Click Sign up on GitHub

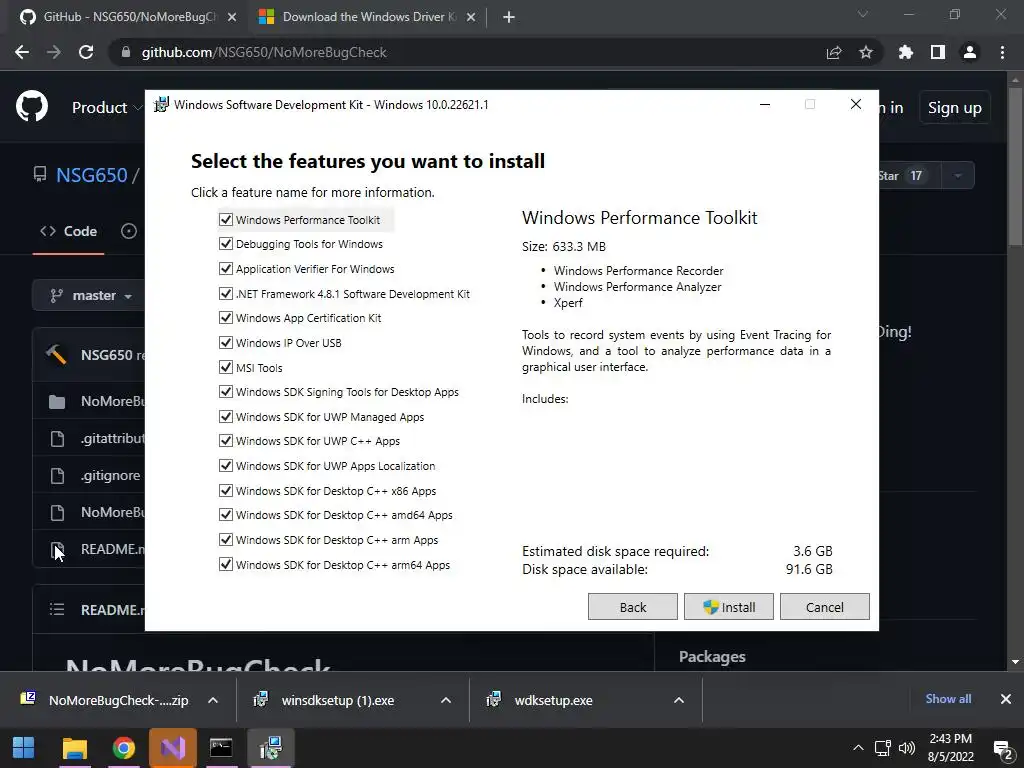955,108
